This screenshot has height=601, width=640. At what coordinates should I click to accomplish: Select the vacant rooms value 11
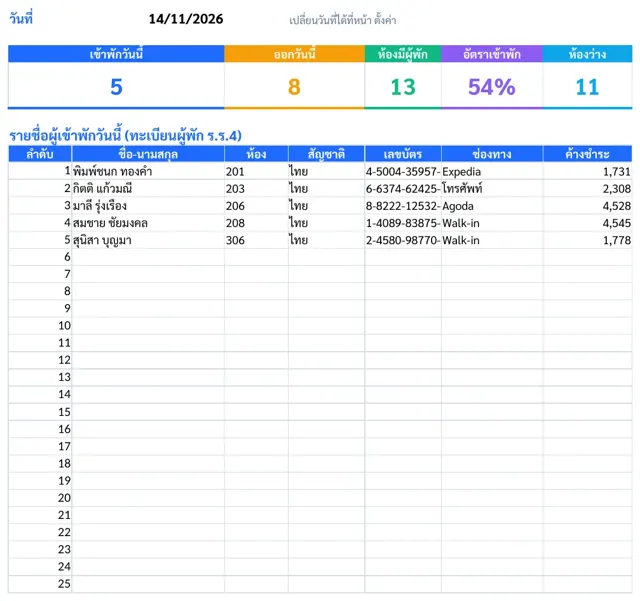[x=587, y=87]
